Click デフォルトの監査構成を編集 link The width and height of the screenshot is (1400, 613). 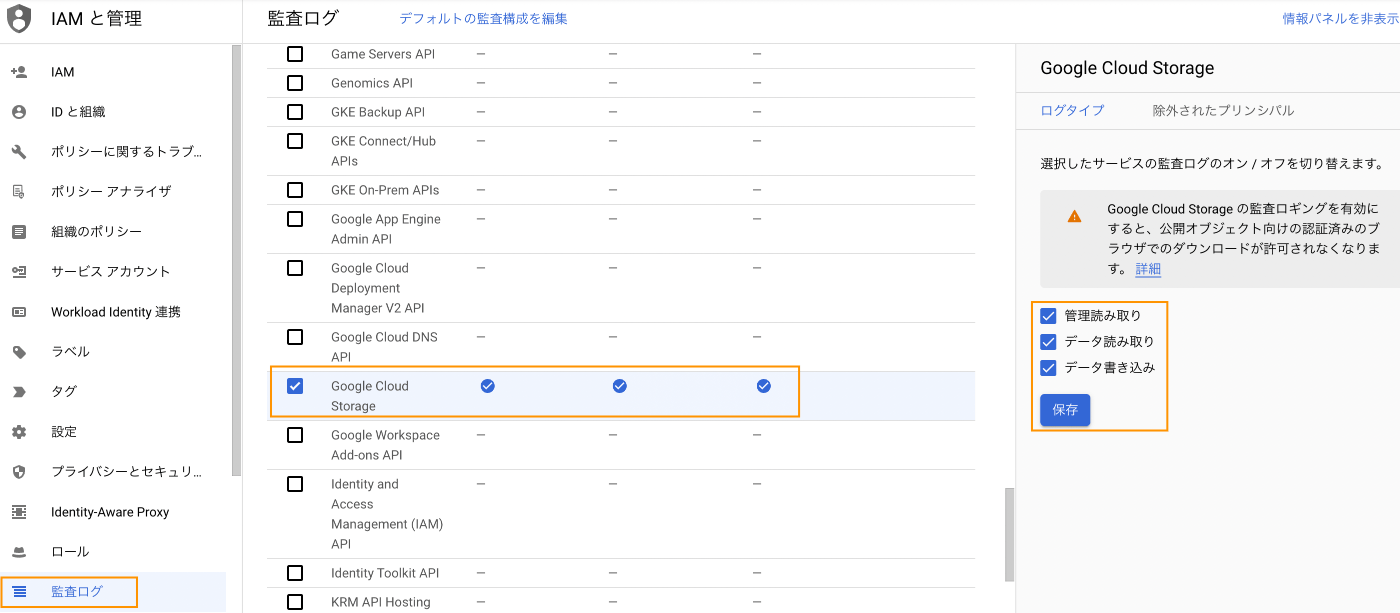[483, 19]
